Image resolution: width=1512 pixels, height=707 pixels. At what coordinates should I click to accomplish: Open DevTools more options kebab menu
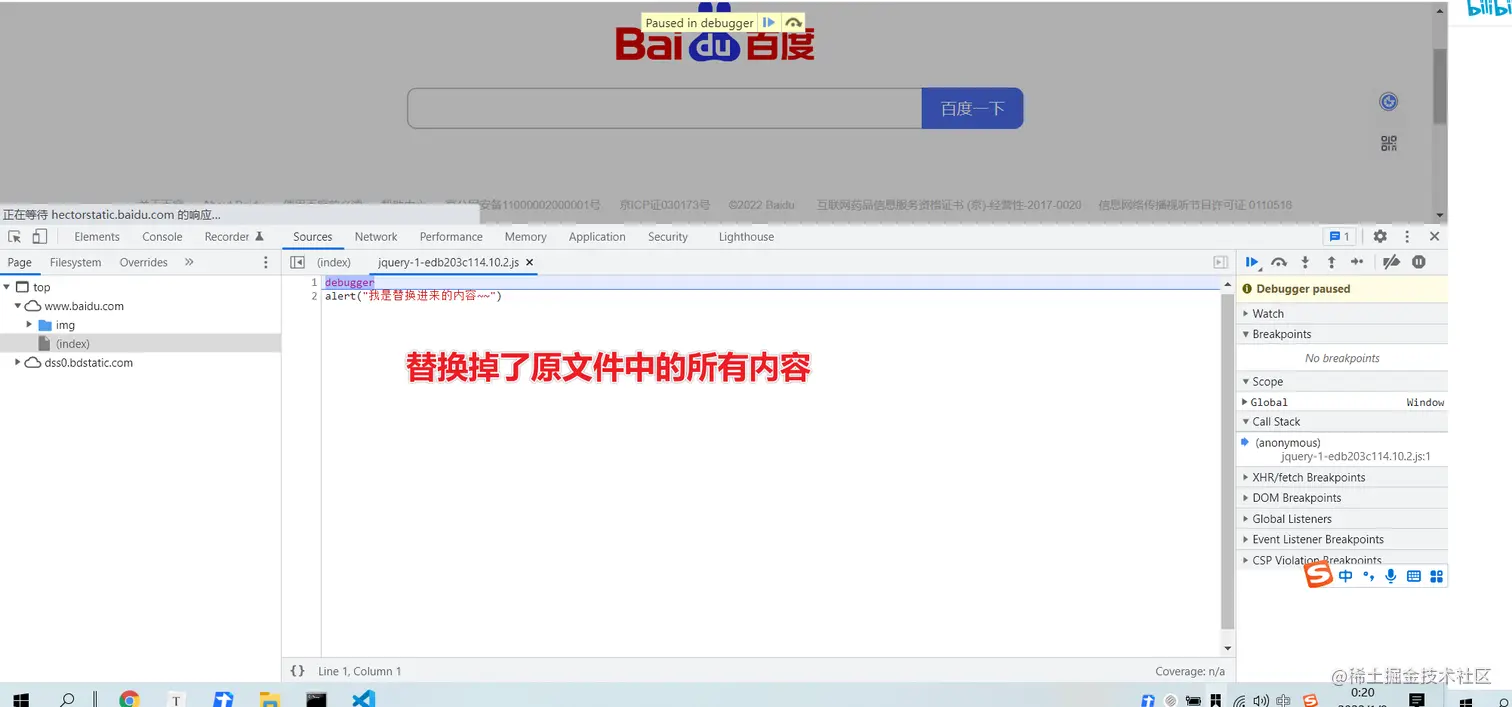1407,237
